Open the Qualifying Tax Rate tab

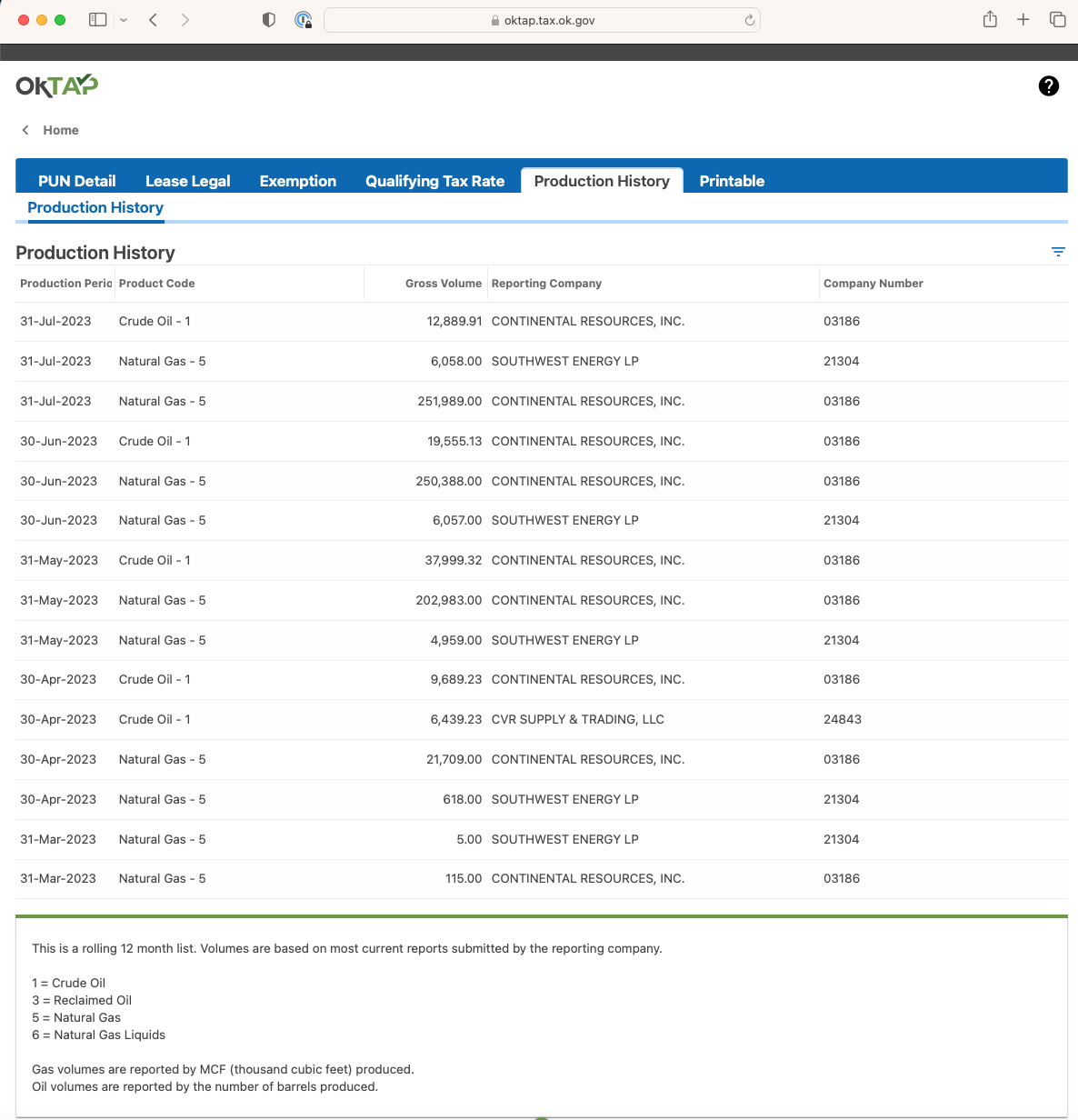click(x=435, y=181)
